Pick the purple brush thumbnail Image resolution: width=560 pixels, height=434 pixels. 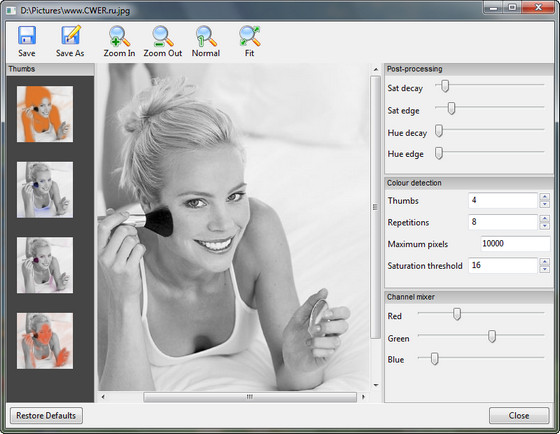(x=45, y=265)
